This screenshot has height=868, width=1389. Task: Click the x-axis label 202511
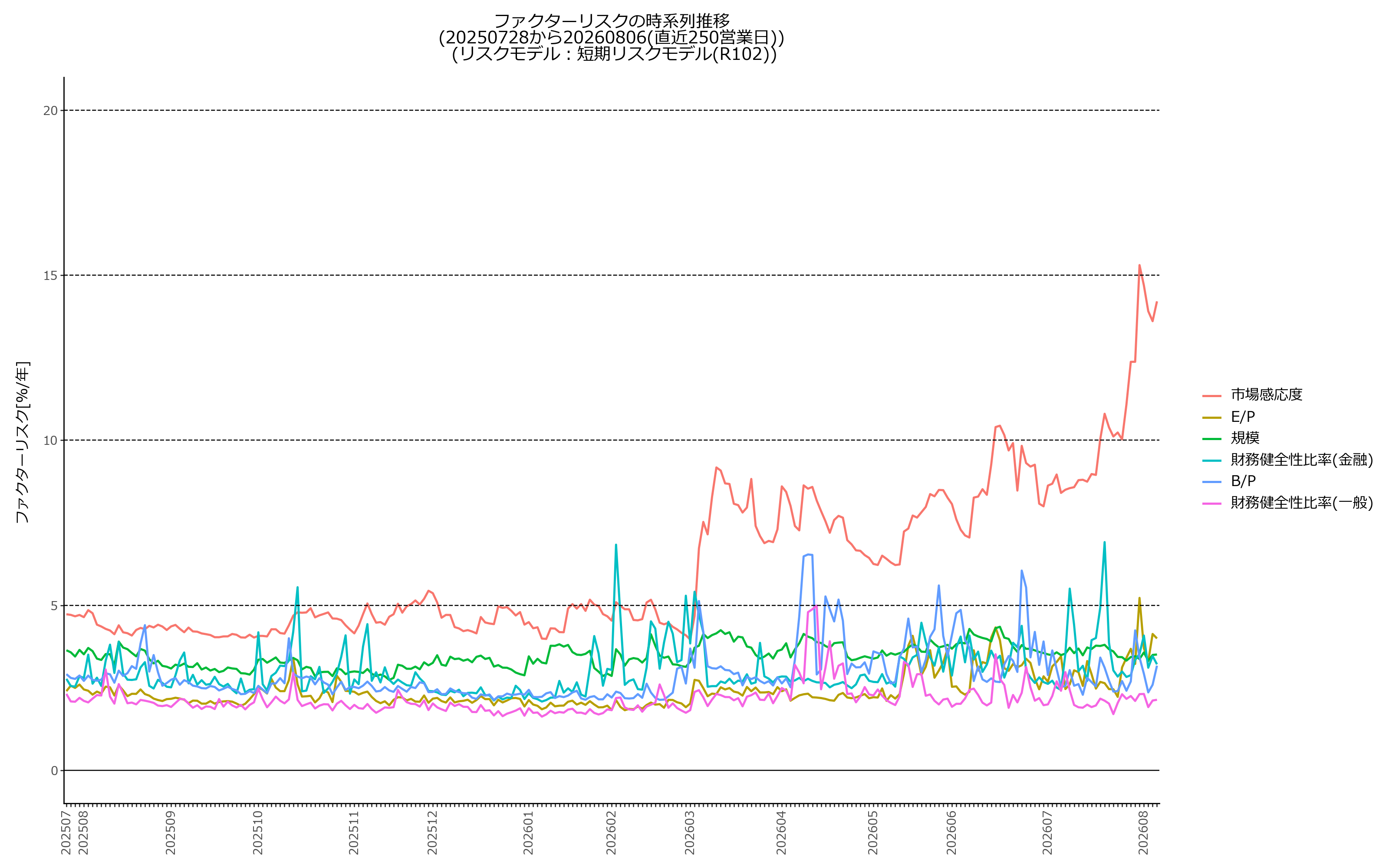point(354,832)
